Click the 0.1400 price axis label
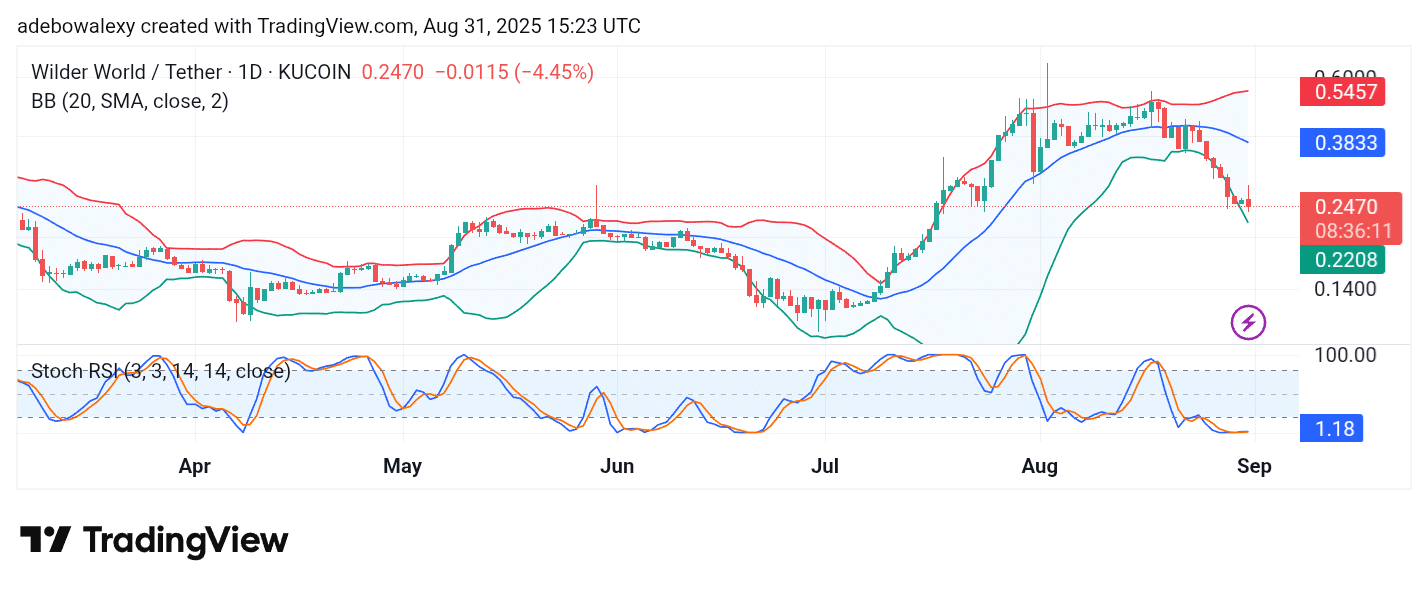The width and height of the screenshot is (1428, 591). tap(1346, 289)
